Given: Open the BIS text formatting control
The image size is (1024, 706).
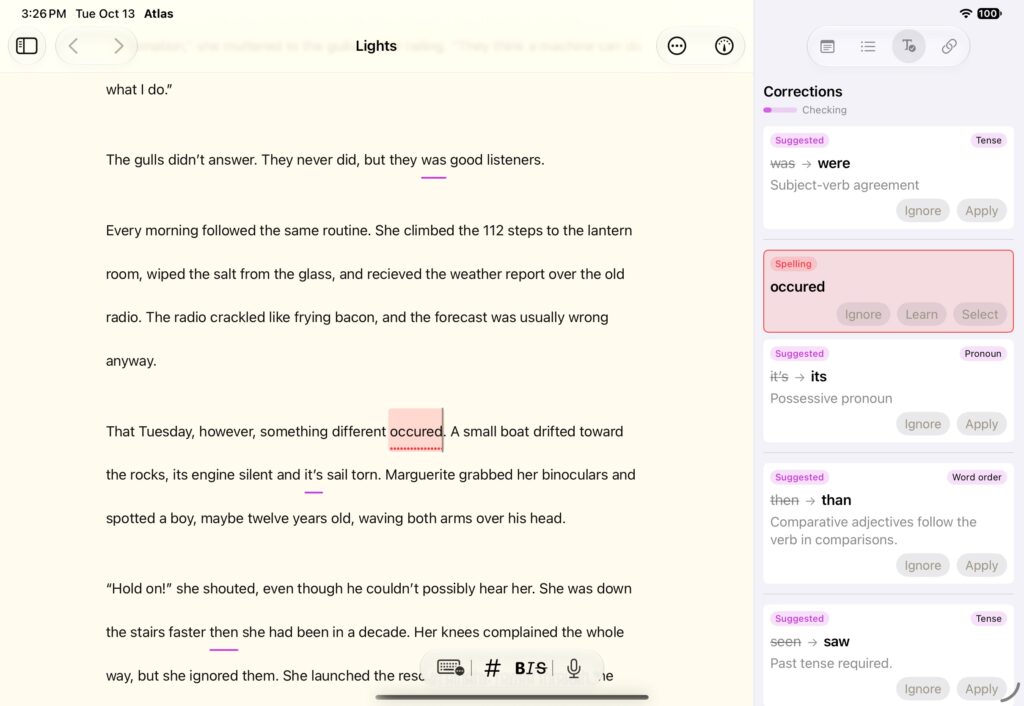Looking at the screenshot, I should pos(530,668).
